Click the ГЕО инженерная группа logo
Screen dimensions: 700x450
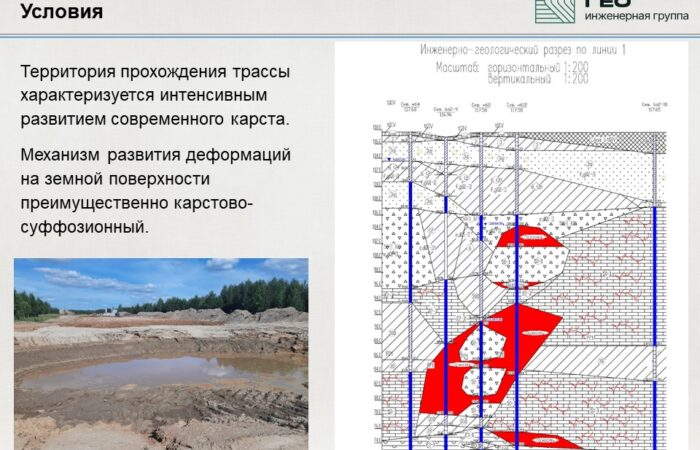[x=612, y=11]
